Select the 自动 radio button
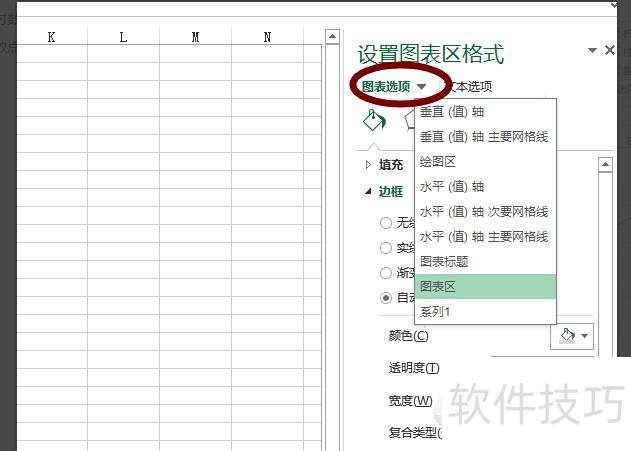The height and width of the screenshot is (451, 631). (386, 298)
